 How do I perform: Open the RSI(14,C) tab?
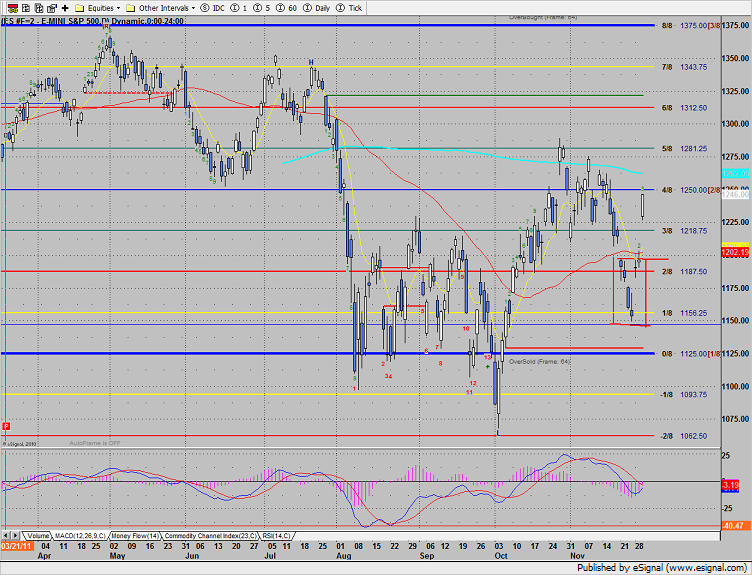[x=276, y=536]
